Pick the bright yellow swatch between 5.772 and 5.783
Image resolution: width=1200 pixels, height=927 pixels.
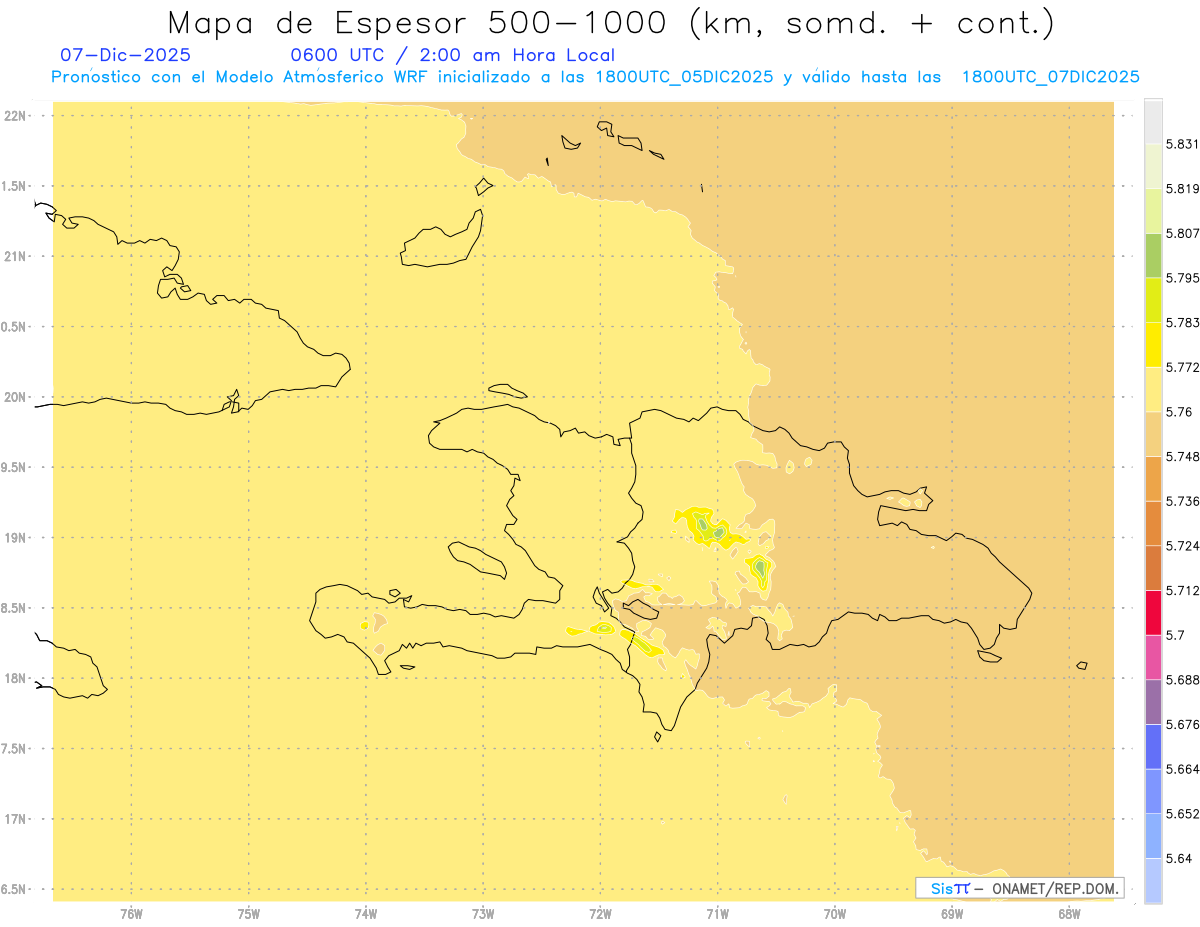(x=1153, y=345)
